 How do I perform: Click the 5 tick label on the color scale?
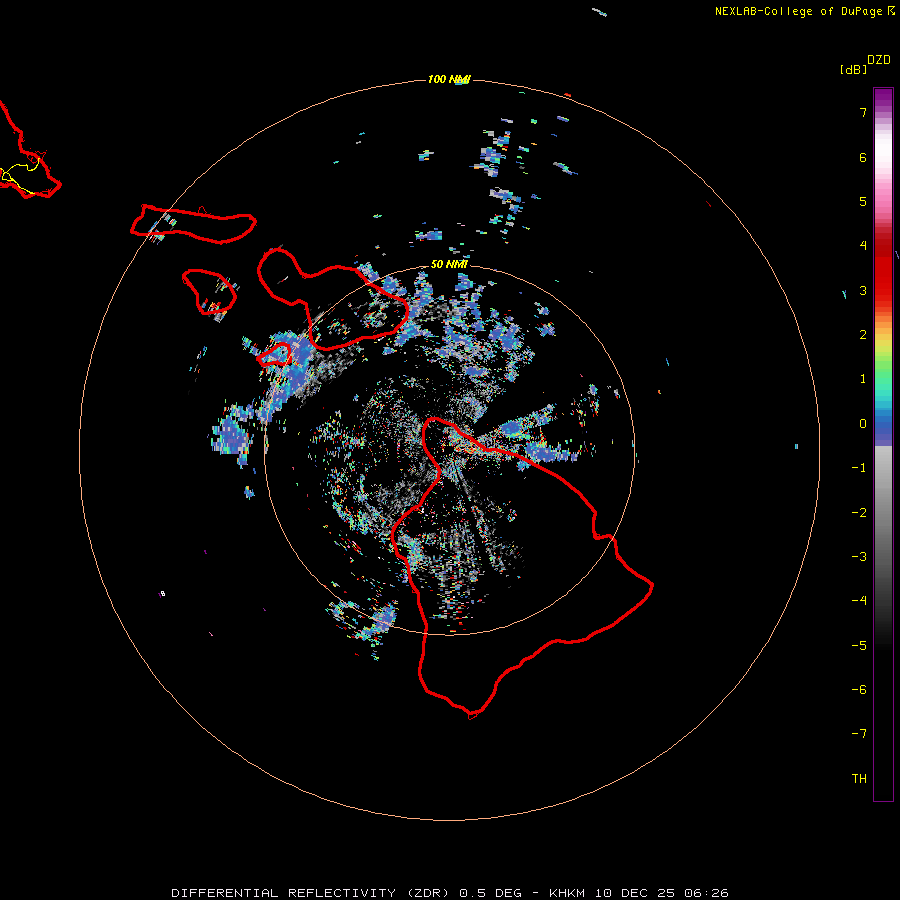point(863,201)
